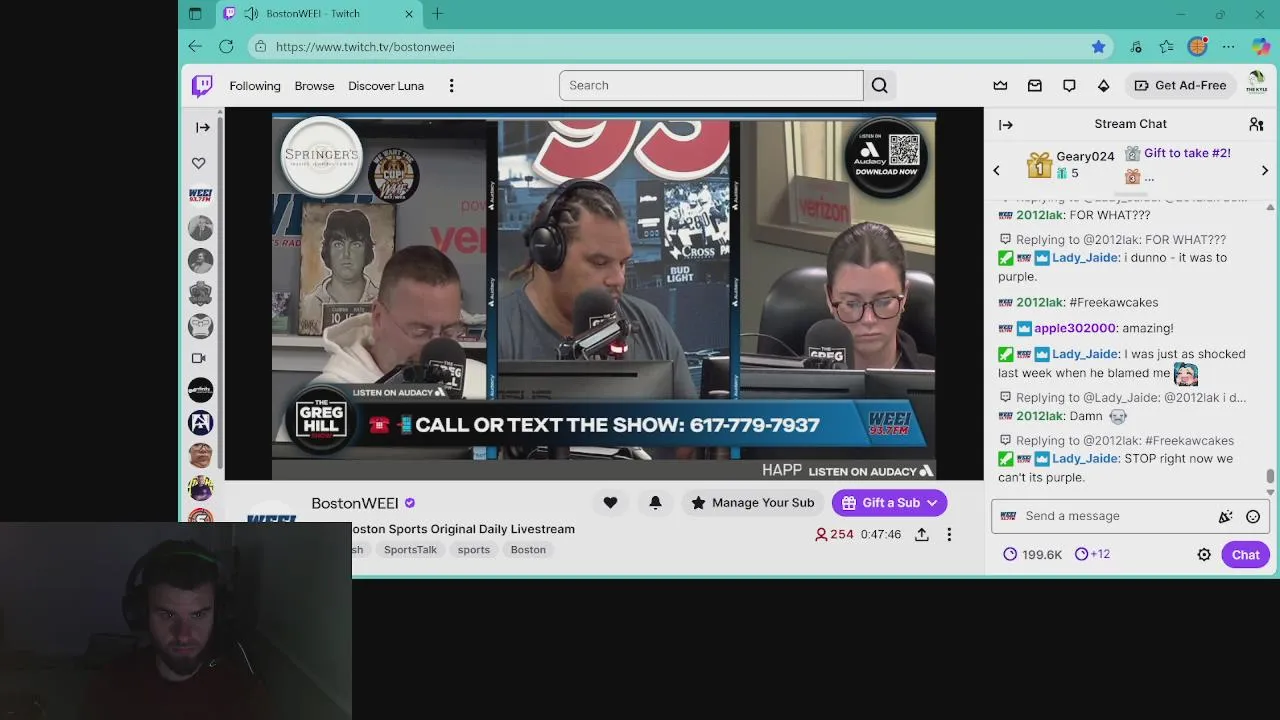Open the Copilot icon in browser toolbar
1280x720 pixels.
point(1259,47)
